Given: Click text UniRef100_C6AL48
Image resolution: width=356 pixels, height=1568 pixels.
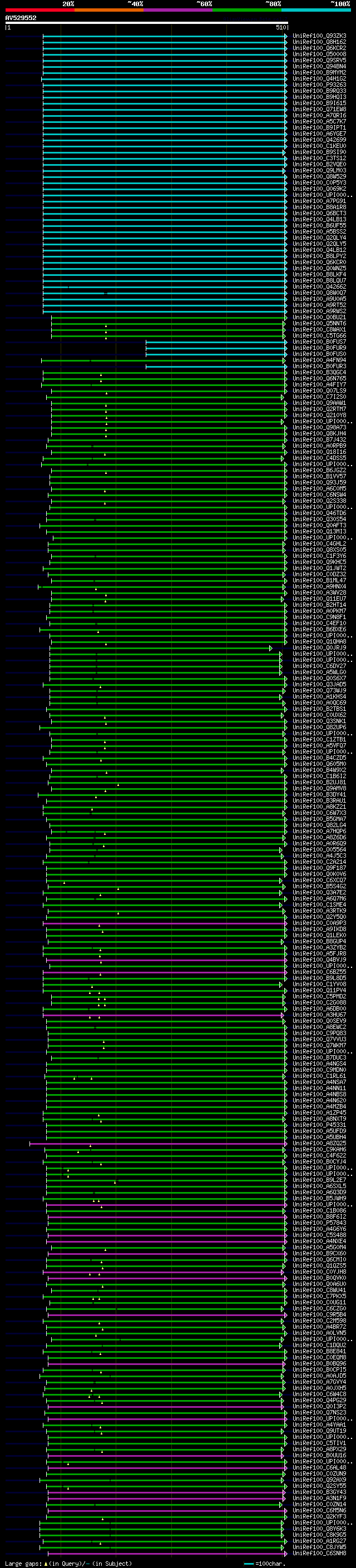Looking at the screenshot, I should click(319, 1467).
